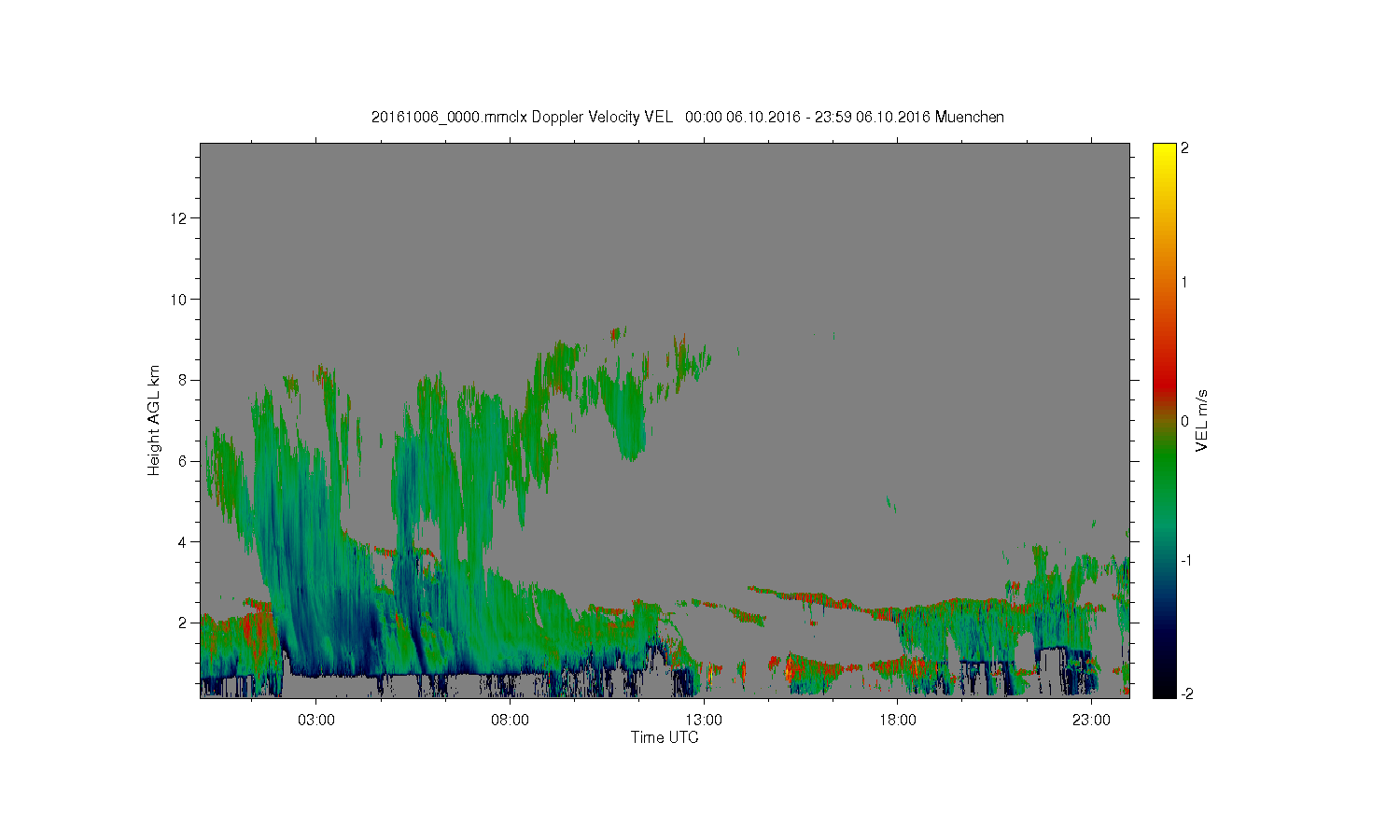Click the '18:00' time tick label
1400x840 pixels.
(x=898, y=721)
